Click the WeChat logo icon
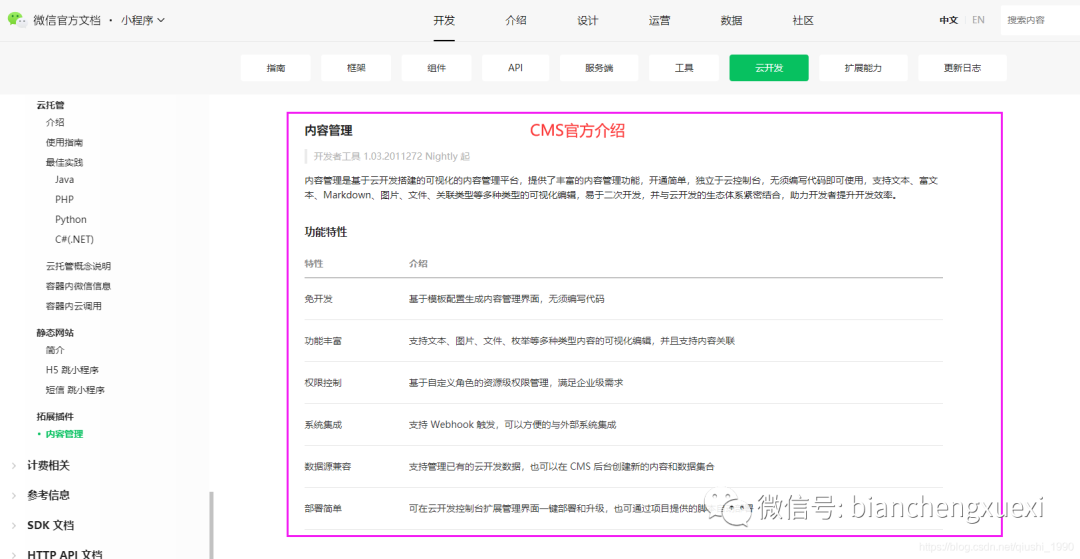Image resolution: width=1080 pixels, height=559 pixels. [17, 20]
